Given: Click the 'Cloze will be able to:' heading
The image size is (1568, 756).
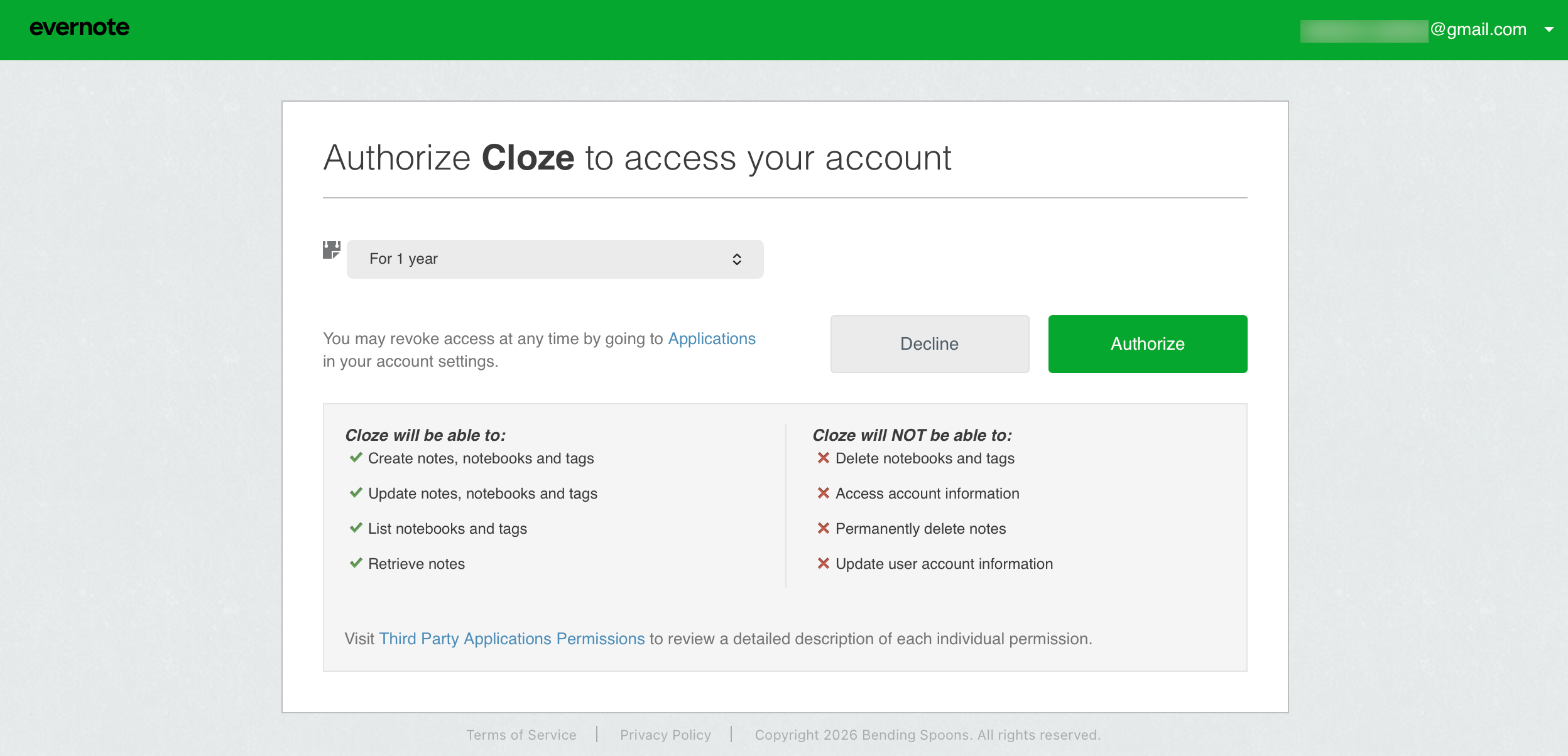Looking at the screenshot, I should [425, 435].
